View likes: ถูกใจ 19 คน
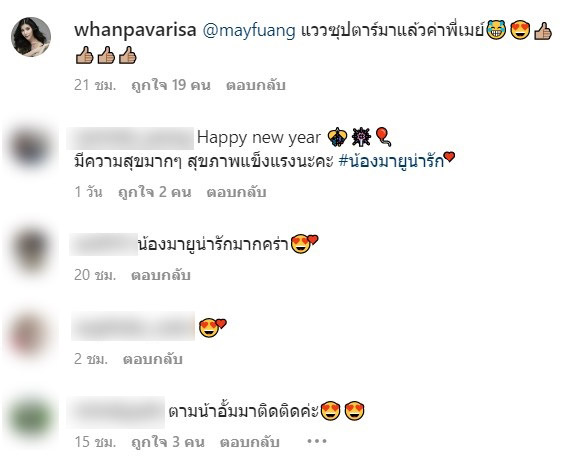The image size is (564, 472). (x=171, y=85)
